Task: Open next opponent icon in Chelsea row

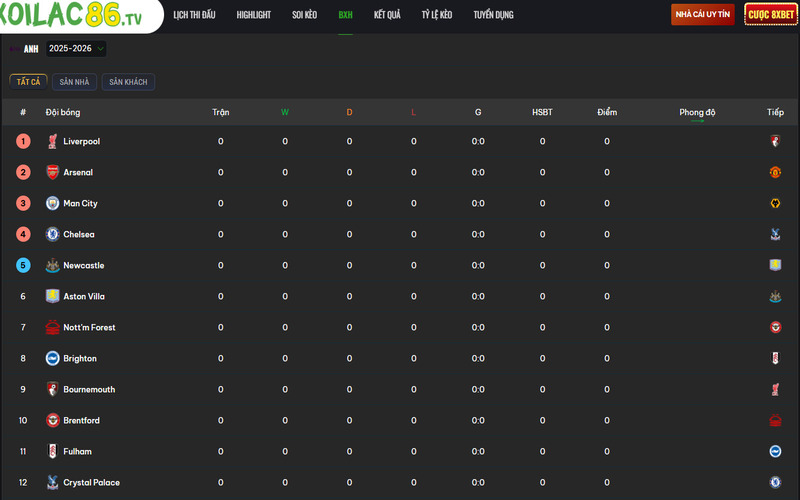Action: tap(775, 234)
